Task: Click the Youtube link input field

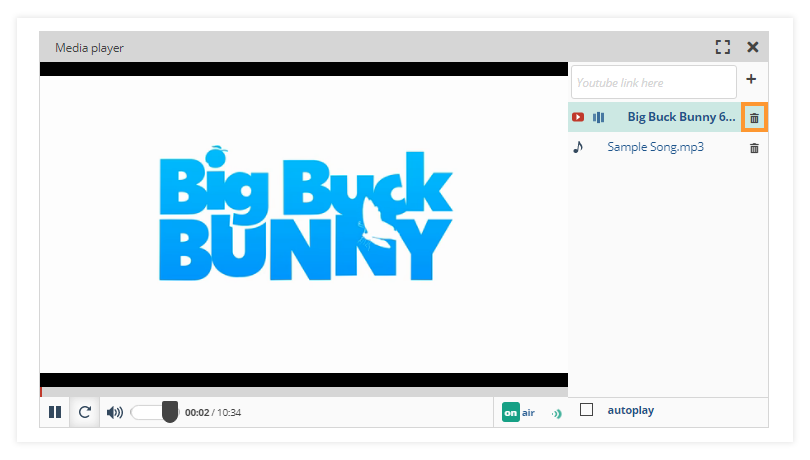Action: (653, 82)
